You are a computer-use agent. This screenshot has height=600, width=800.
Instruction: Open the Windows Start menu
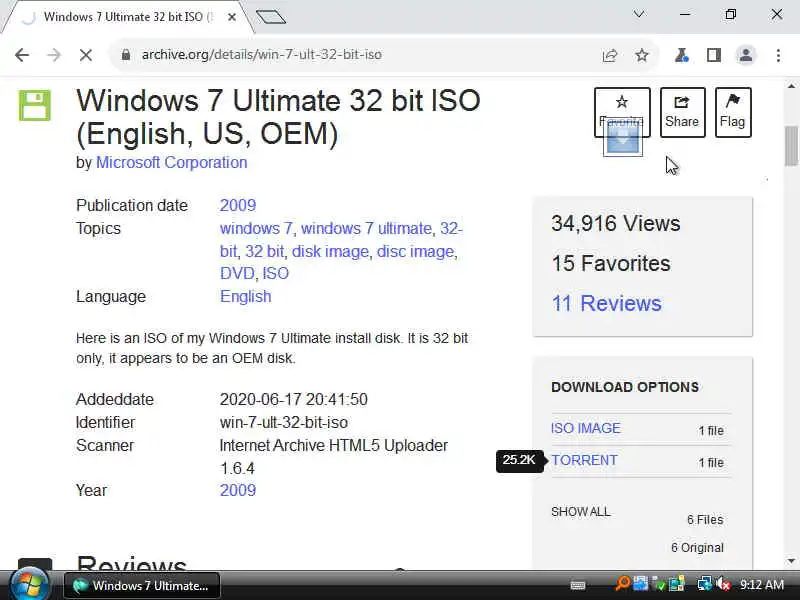(30, 585)
